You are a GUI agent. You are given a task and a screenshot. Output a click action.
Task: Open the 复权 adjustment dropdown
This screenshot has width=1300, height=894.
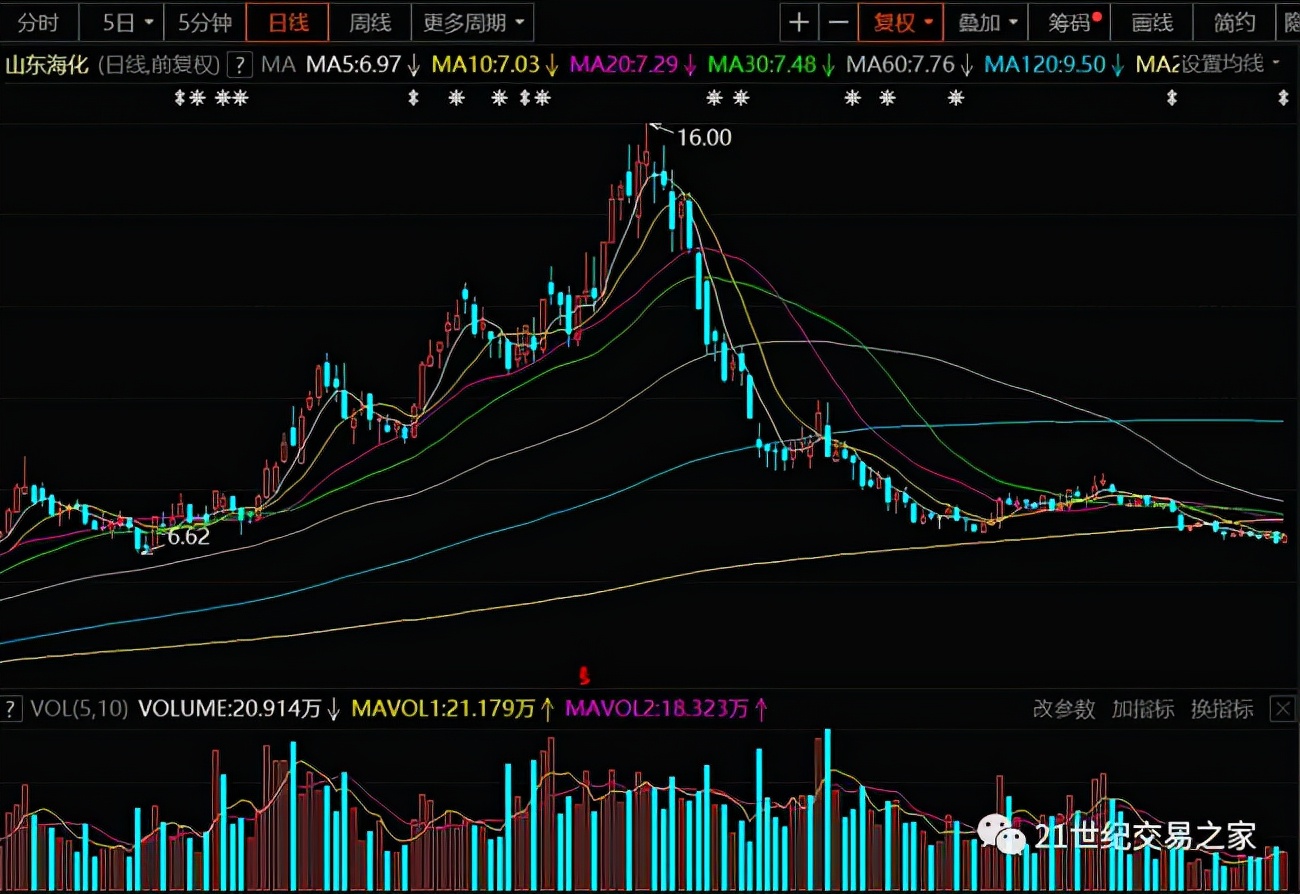pyautogui.click(x=901, y=22)
